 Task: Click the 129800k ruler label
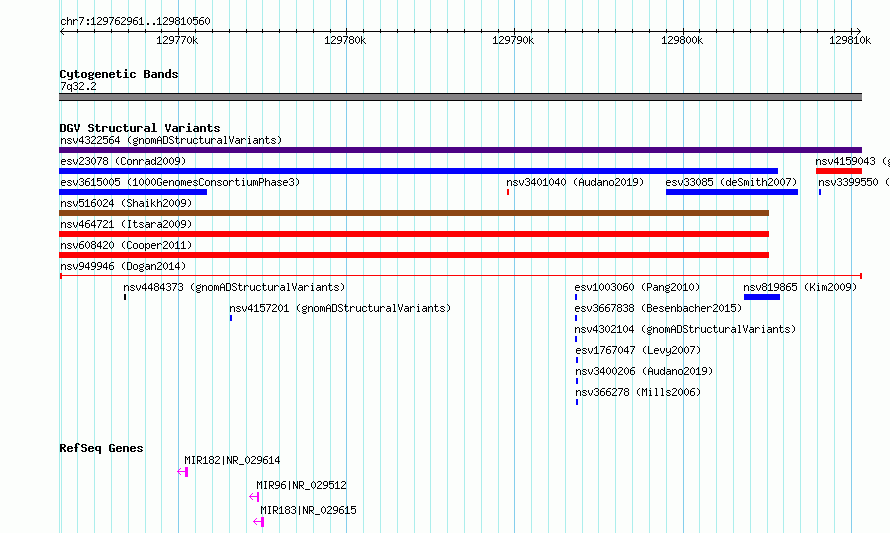682,40
